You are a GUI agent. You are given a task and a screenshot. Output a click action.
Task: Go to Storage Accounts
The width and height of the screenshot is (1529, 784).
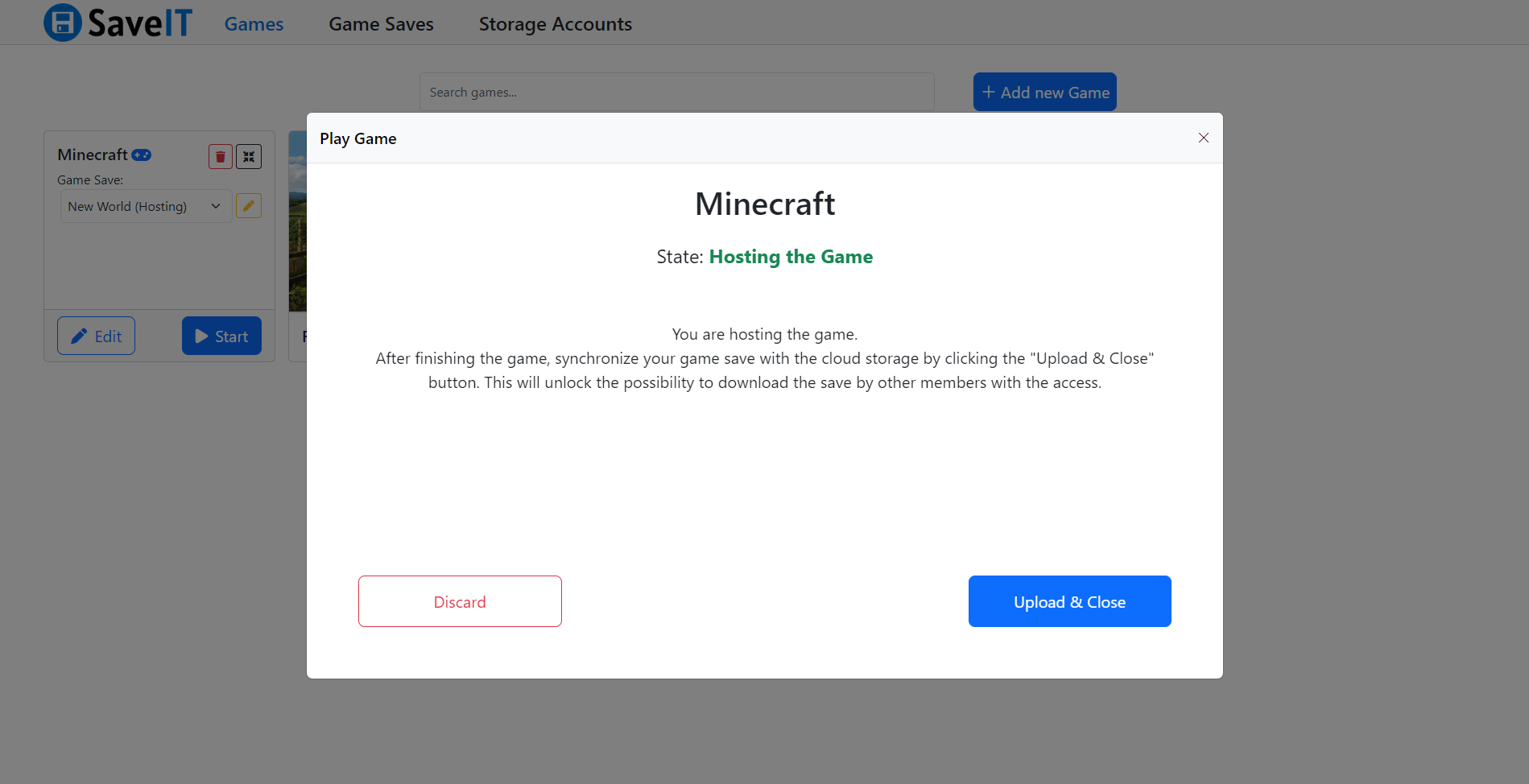(x=555, y=24)
